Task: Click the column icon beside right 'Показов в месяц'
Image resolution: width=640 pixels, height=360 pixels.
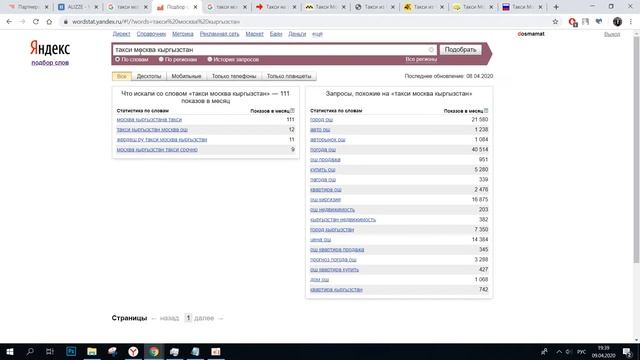Action: [x=486, y=111]
